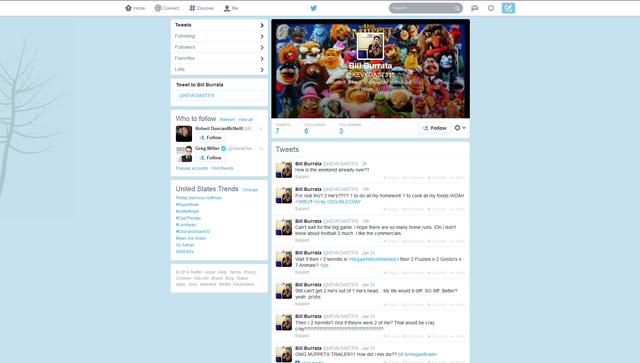Select Followers in profile sidebar

219,47
